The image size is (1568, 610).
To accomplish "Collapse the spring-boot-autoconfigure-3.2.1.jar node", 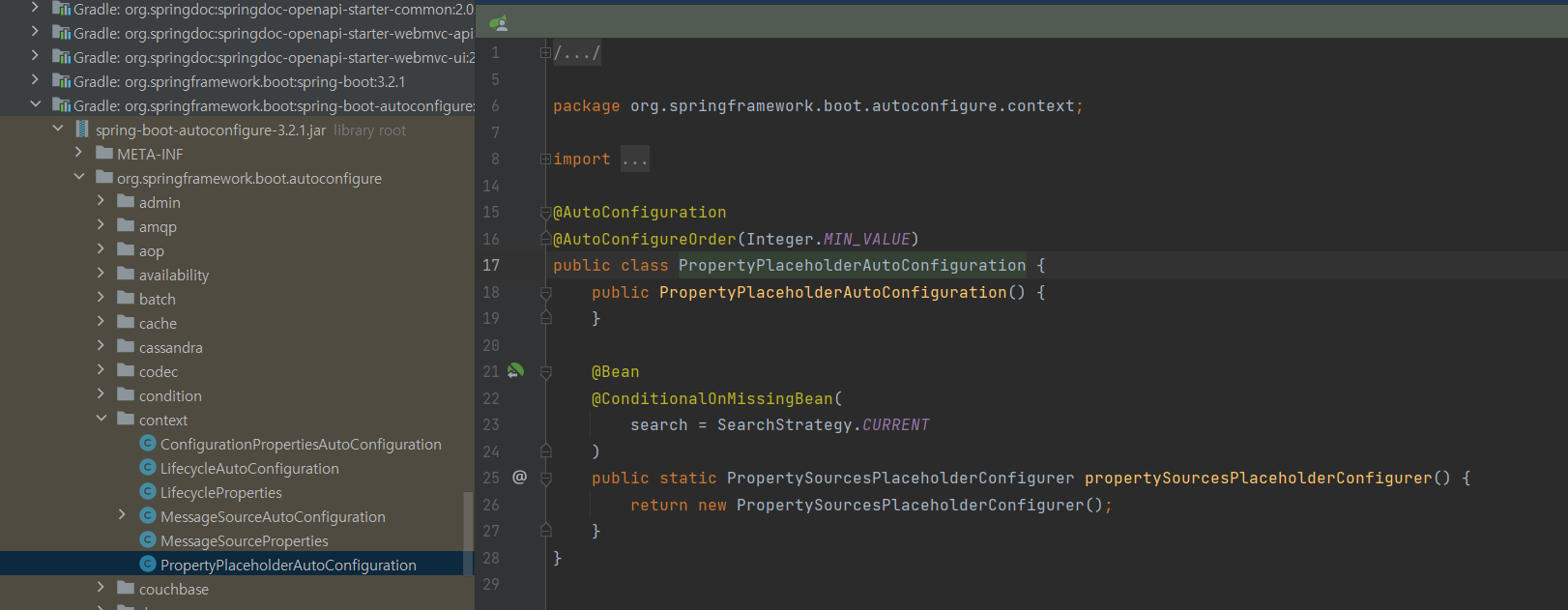I will (x=58, y=129).
